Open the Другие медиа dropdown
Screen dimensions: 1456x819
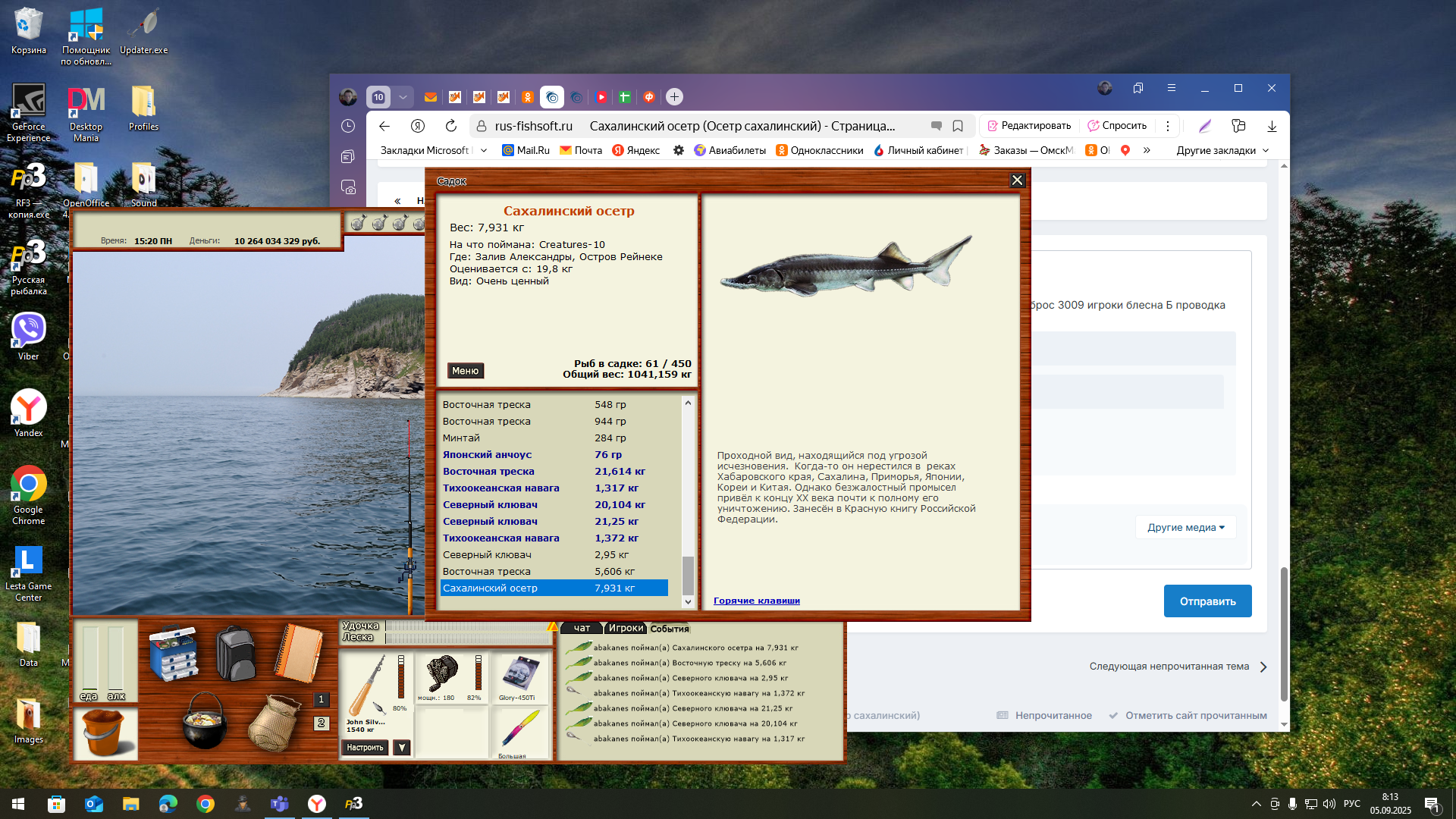1185,527
